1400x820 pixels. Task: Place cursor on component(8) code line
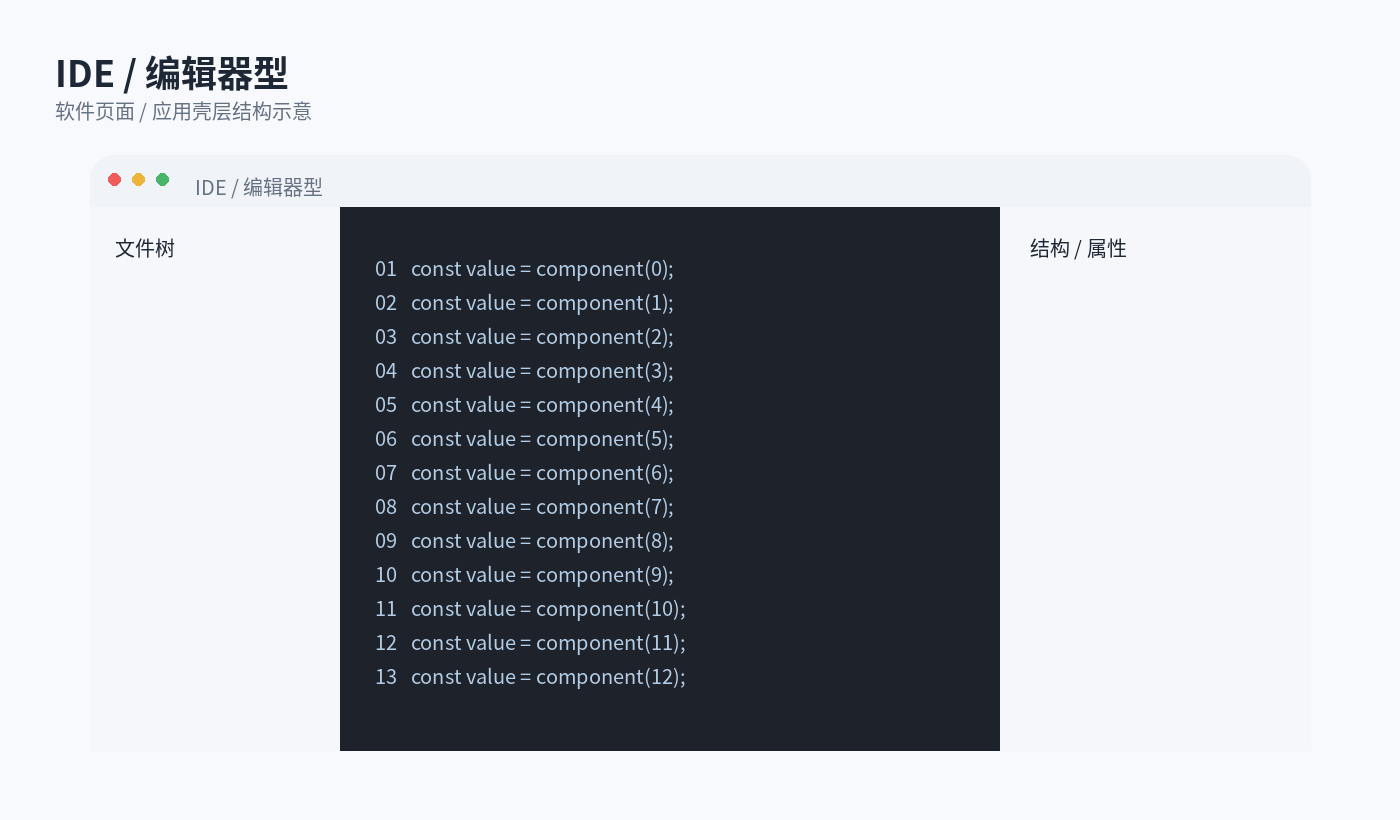542,541
